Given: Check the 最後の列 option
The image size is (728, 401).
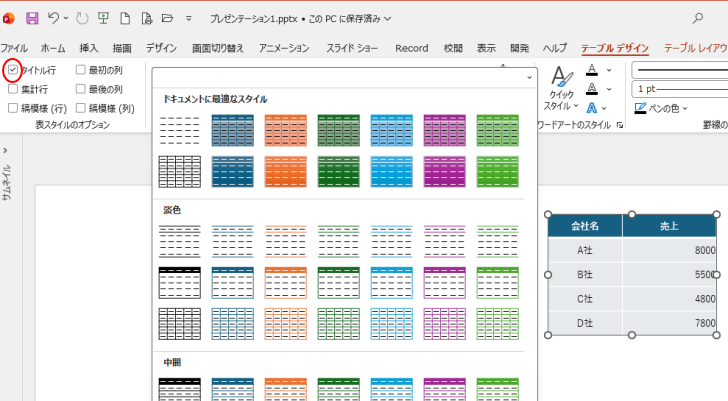Looking at the screenshot, I should pyautogui.click(x=81, y=89).
